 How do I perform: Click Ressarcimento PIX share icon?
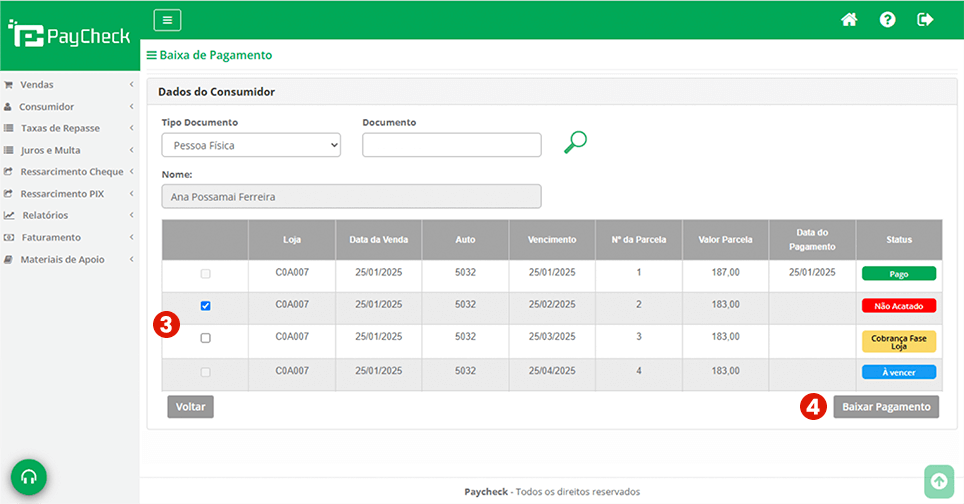click(9, 194)
